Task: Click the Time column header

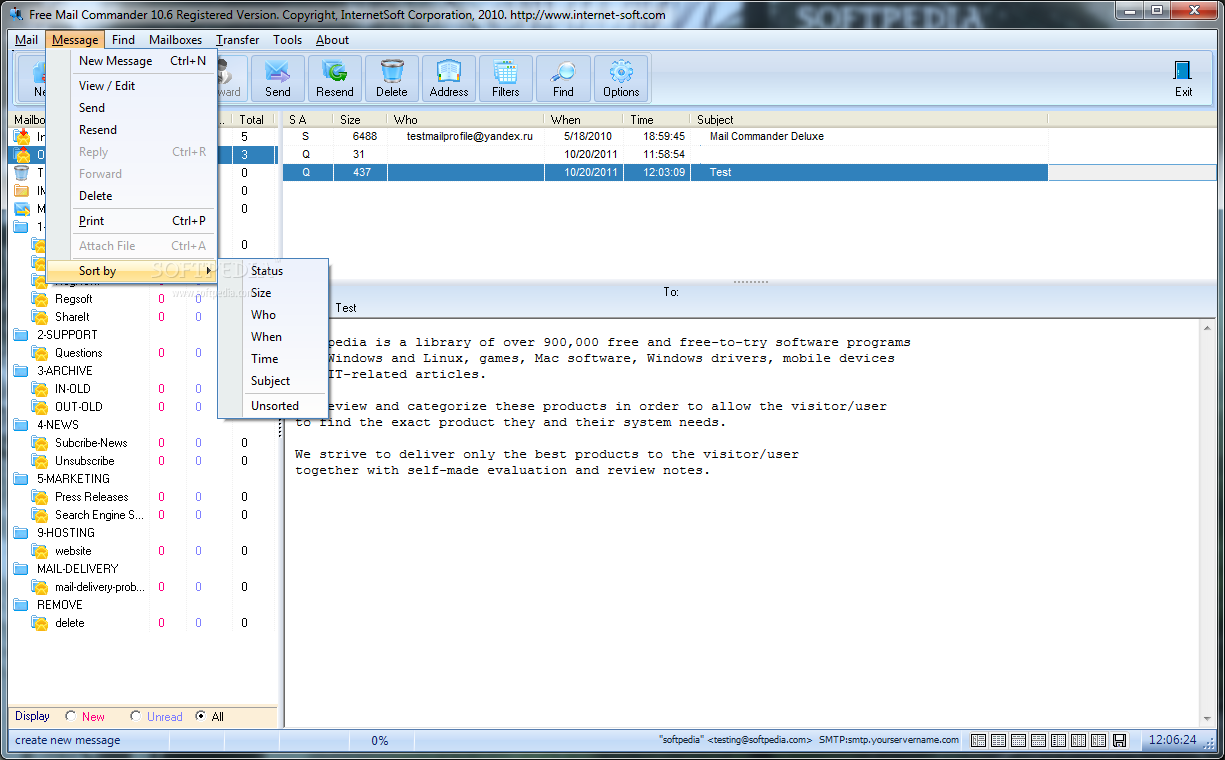Action: pos(656,120)
